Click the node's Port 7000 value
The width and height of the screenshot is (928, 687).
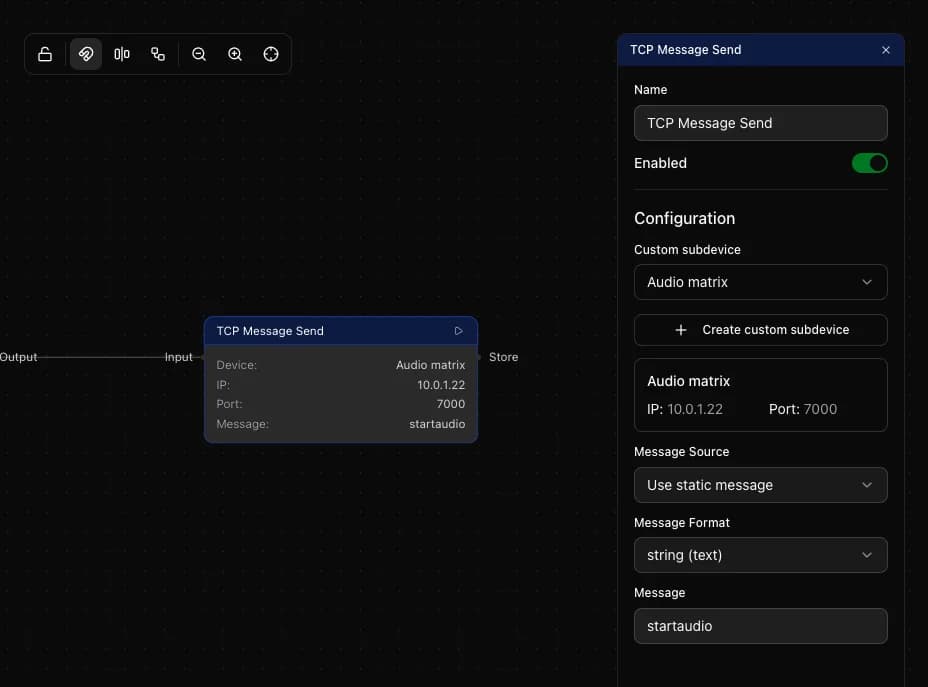tap(451, 404)
